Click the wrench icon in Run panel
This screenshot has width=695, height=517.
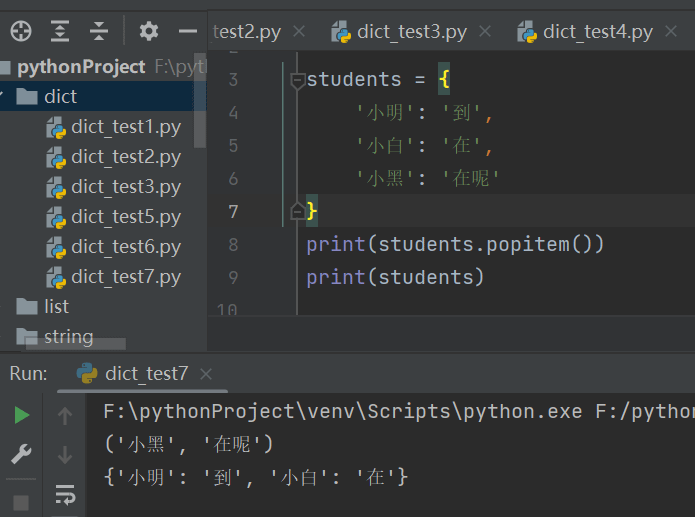(21, 455)
